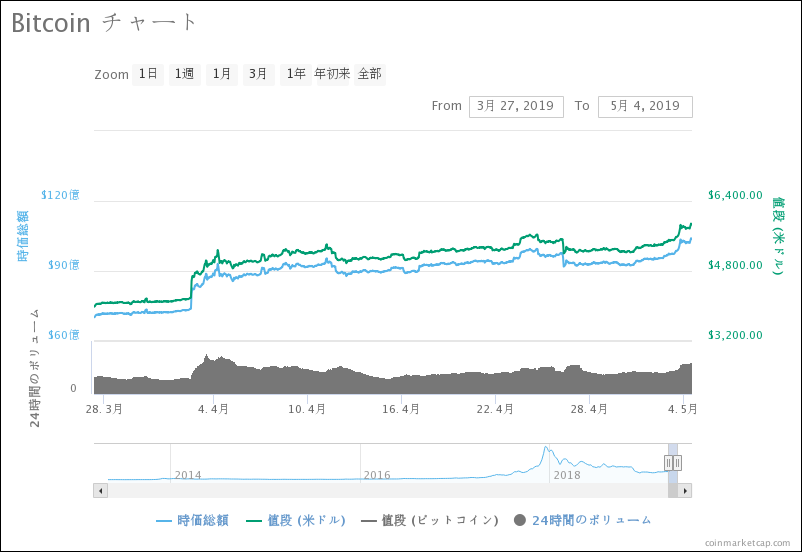802x552 pixels.
Task: Grab the right navigator range handle
Action: [677, 463]
